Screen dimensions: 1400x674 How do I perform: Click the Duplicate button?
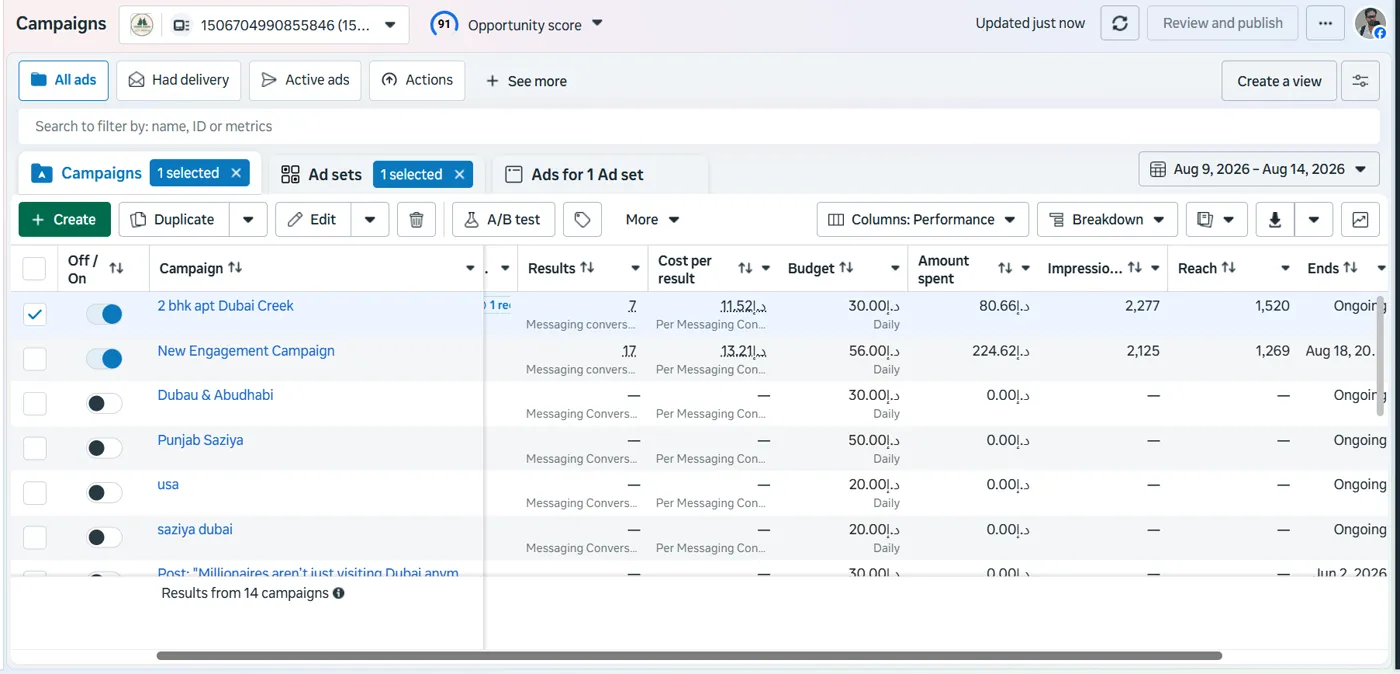(x=174, y=220)
